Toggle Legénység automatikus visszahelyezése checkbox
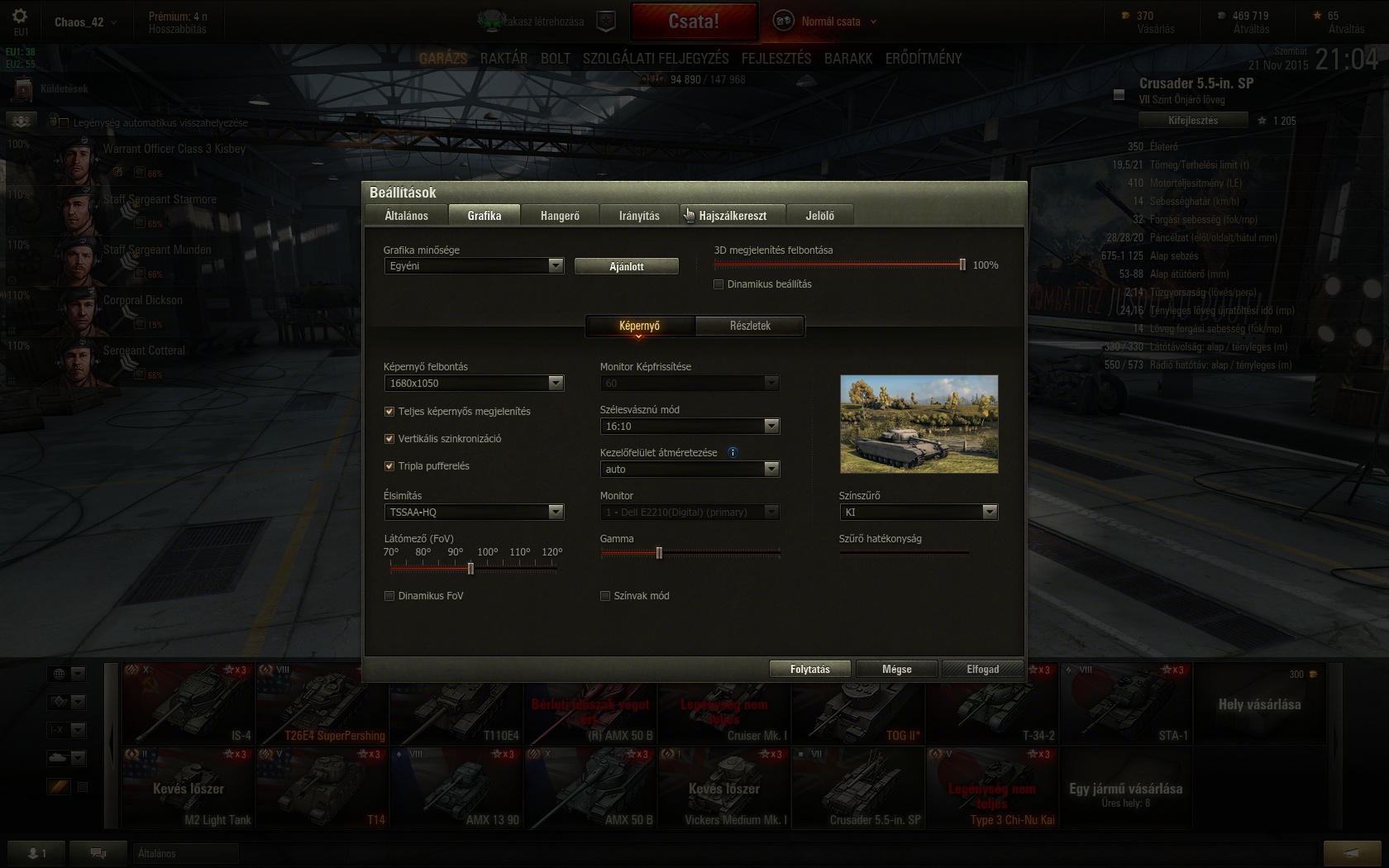Image resolution: width=1389 pixels, height=868 pixels. 64,122
